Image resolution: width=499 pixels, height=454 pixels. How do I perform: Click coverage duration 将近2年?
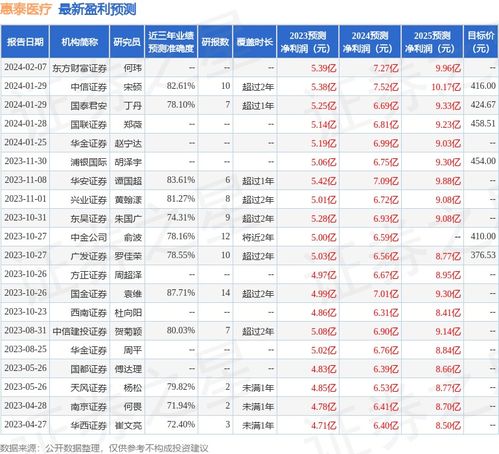[258, 237]
